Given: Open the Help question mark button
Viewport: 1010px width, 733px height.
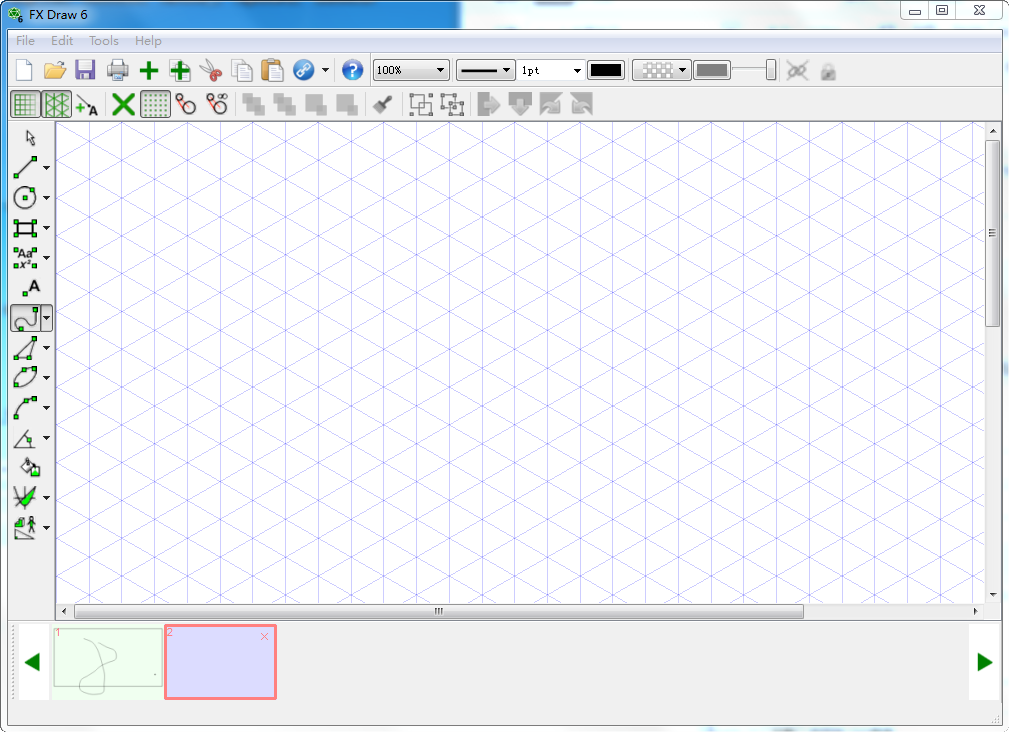Looking at the screenshot, I should click(x=352, y=70).
